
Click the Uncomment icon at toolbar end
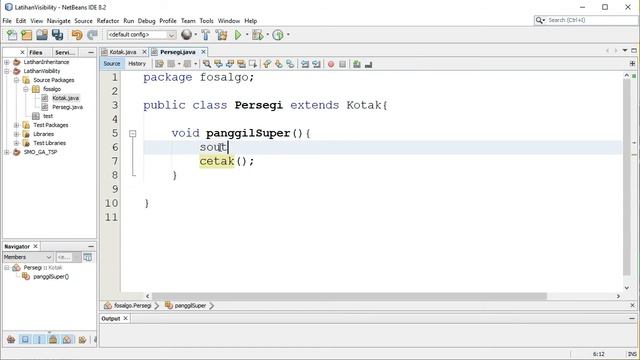coord(369,64)
